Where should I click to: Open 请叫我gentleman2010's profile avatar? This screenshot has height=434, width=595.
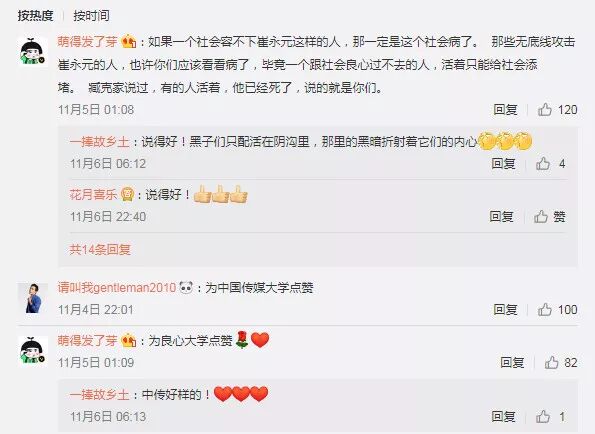pos(33,298)
